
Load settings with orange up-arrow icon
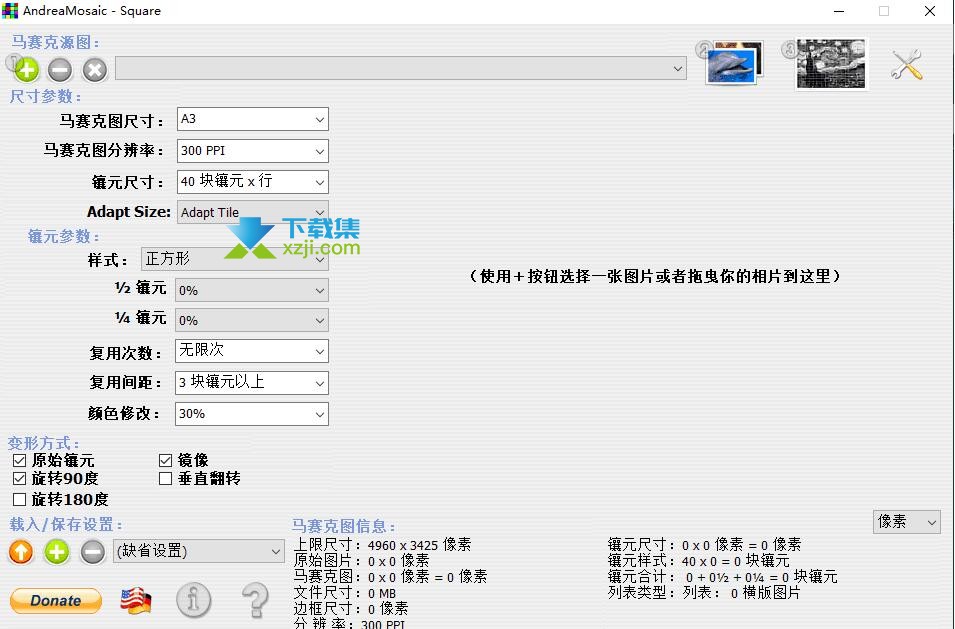(21, 552)
